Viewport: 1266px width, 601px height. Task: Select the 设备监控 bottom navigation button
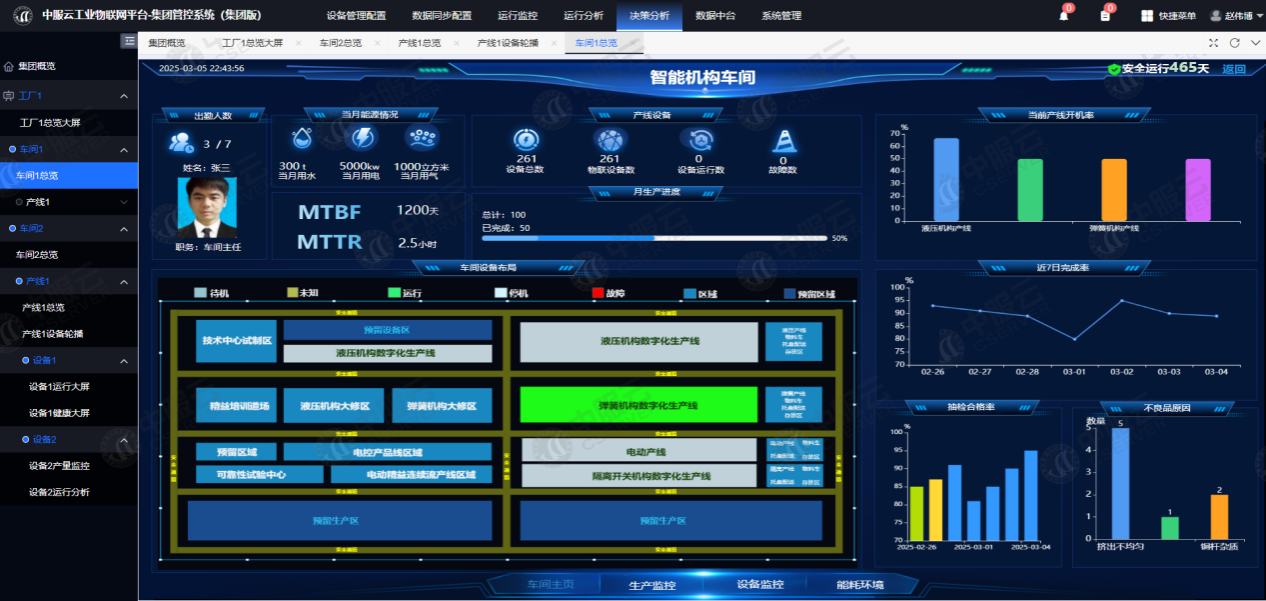760,585
